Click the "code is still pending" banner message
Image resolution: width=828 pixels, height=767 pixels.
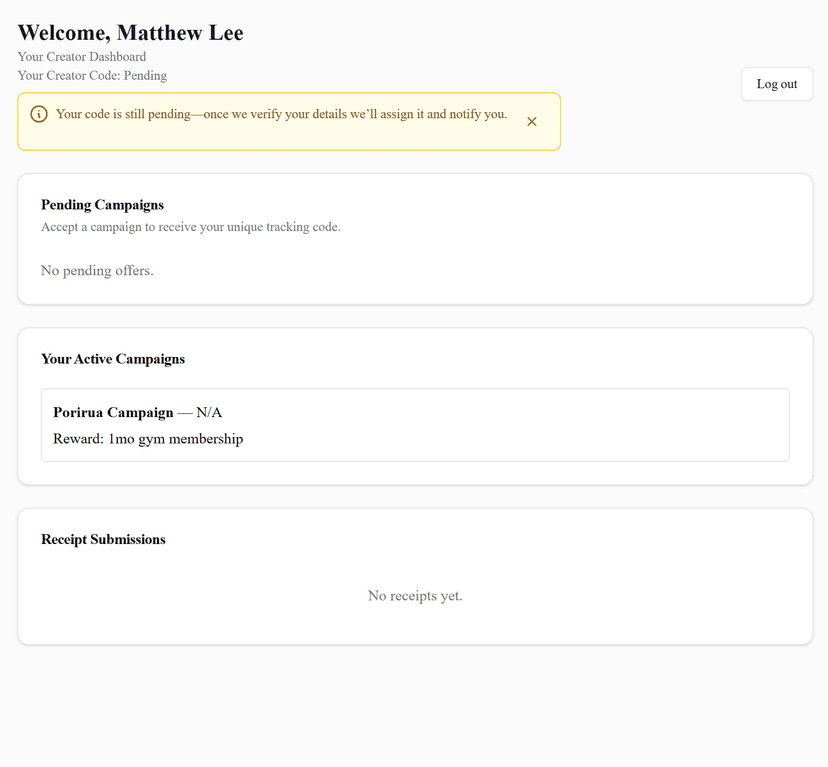point(281,114)
